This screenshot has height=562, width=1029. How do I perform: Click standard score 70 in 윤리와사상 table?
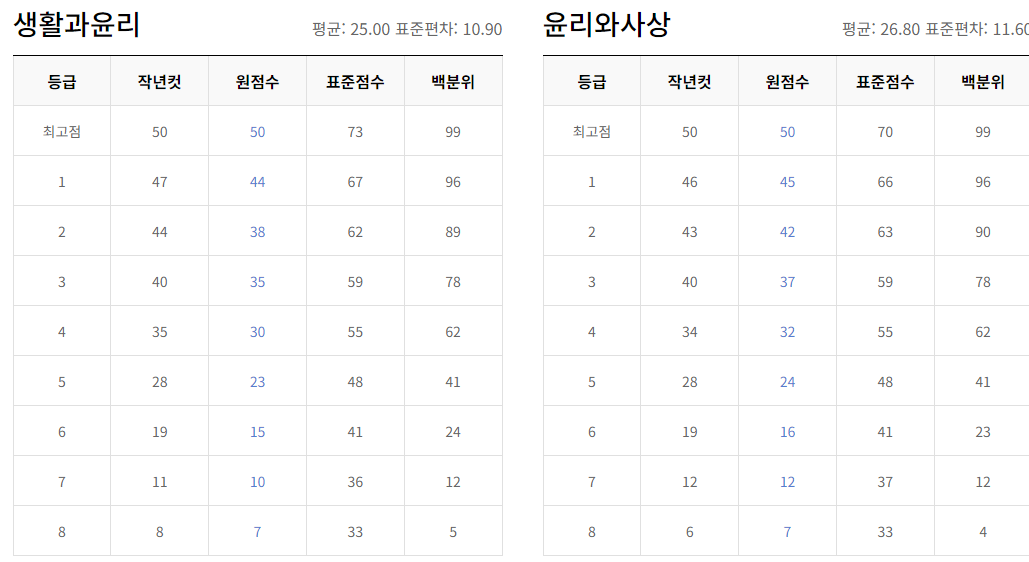(885, 132)
